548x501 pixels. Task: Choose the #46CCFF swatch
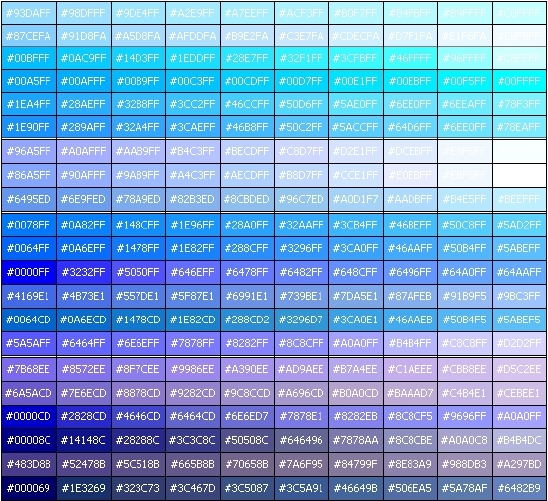pos(247,104)
